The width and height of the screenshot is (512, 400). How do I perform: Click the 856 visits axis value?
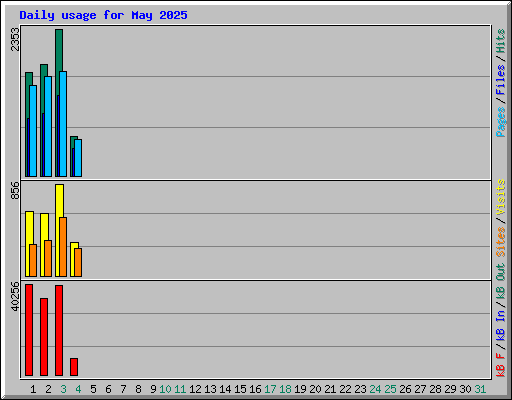(x=15, y=190)
